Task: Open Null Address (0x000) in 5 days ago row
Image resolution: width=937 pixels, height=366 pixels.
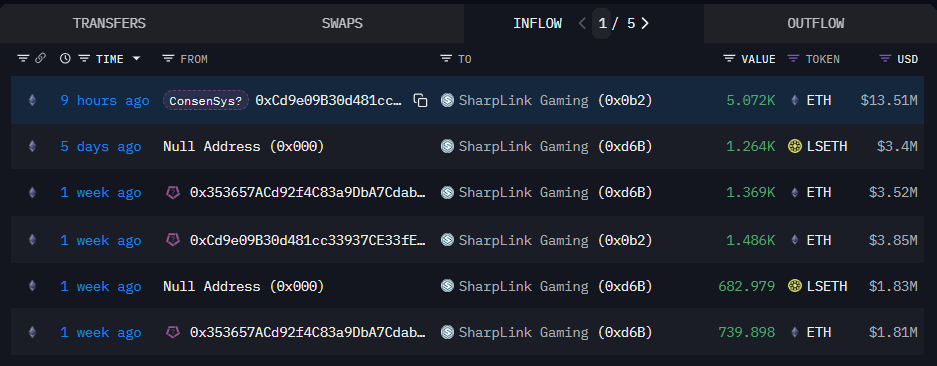Action: click(244, 147)
